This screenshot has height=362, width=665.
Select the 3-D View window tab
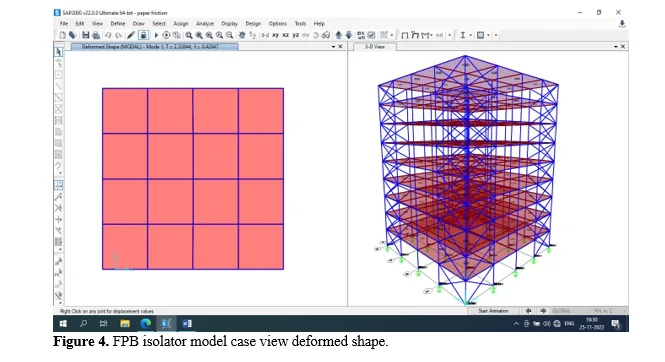pyautogui.click(x=375, y=47)
